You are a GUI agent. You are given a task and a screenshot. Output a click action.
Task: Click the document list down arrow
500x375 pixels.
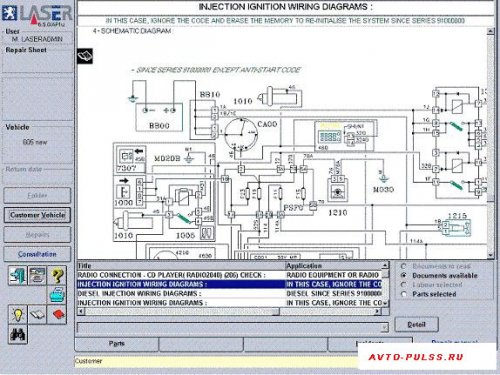385,303
